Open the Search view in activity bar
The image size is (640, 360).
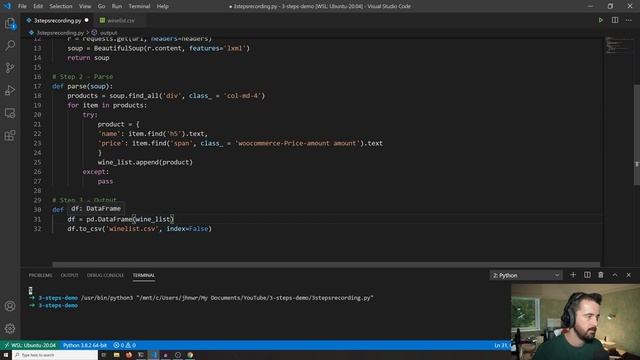tap(10, 45)
